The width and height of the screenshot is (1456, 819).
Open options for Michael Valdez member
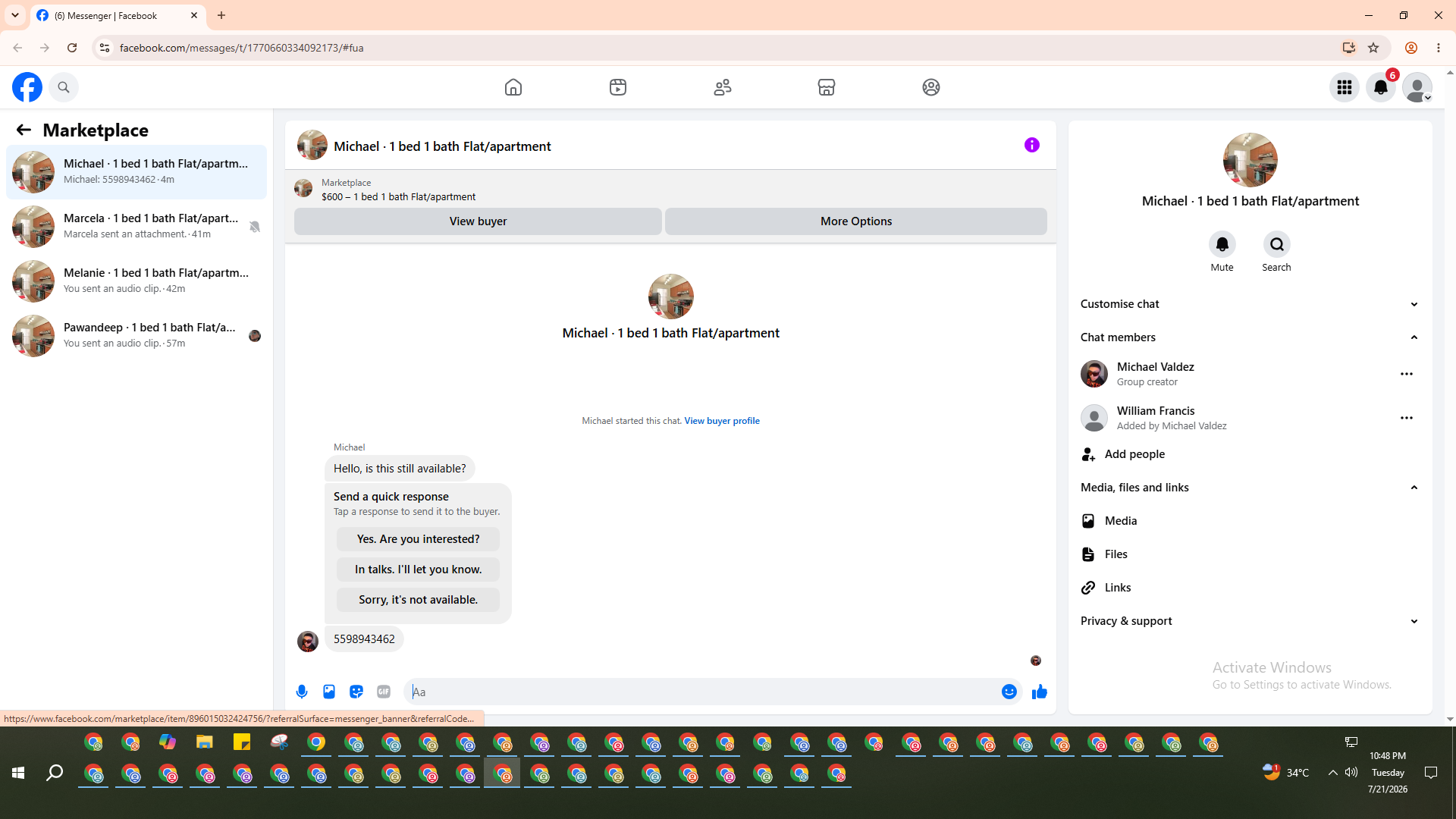(x=1407, y=374)
